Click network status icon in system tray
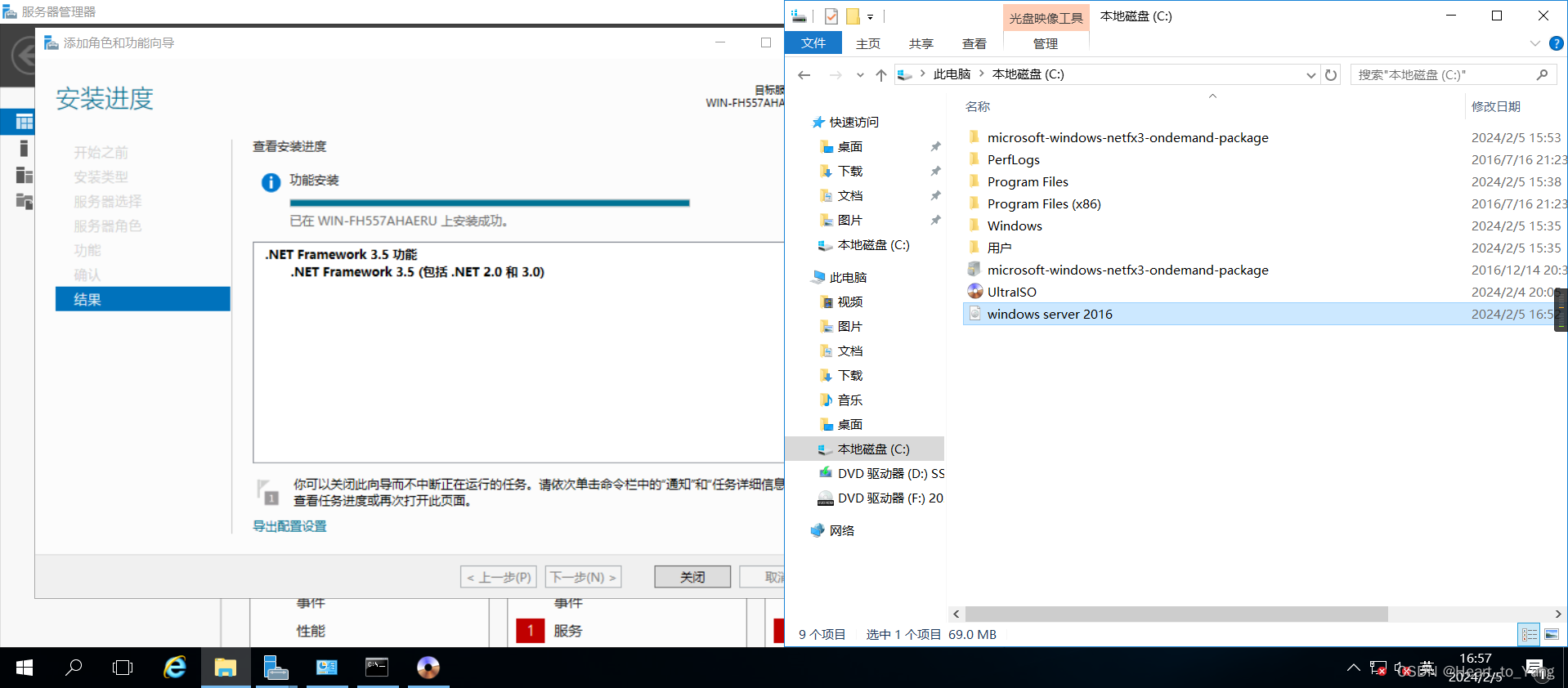This screenshot has width=1568, height=688. coord(1378,668)
